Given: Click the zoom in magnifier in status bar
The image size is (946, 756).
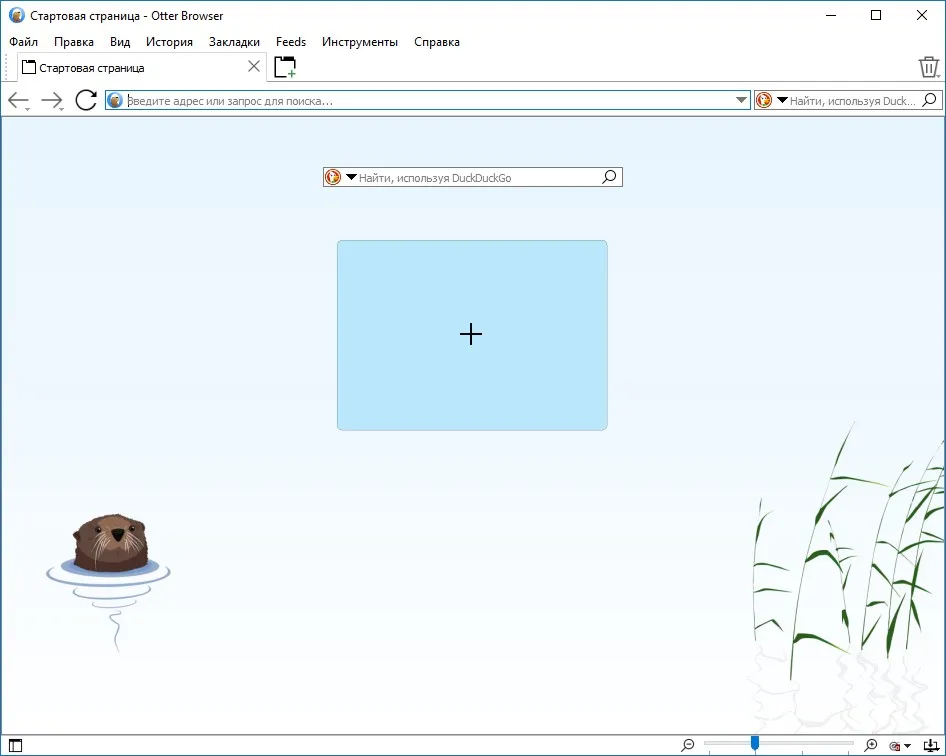Looking at the screenshot, I should 871,745.
